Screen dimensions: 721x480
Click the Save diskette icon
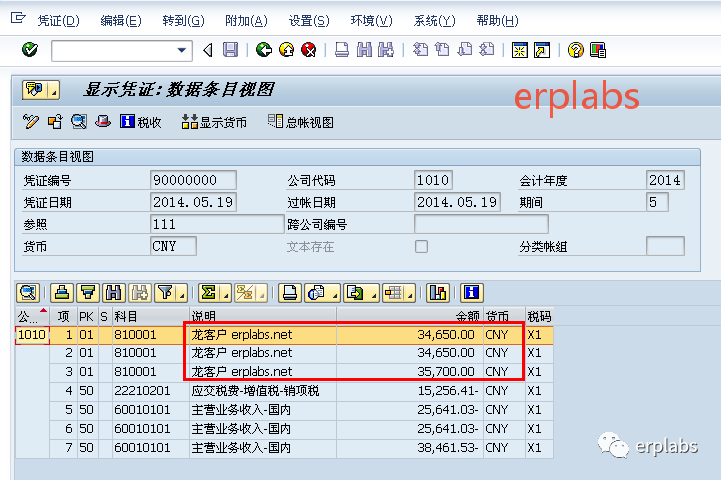[230, 50]
